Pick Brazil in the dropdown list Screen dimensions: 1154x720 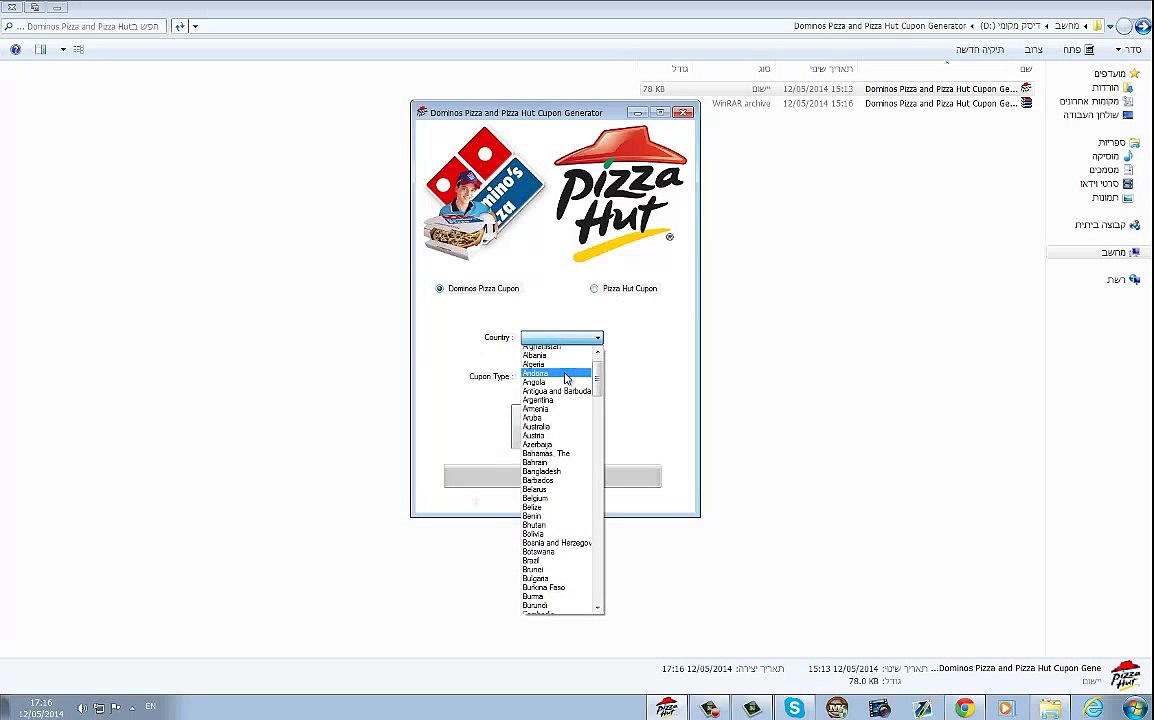point(556,560)
